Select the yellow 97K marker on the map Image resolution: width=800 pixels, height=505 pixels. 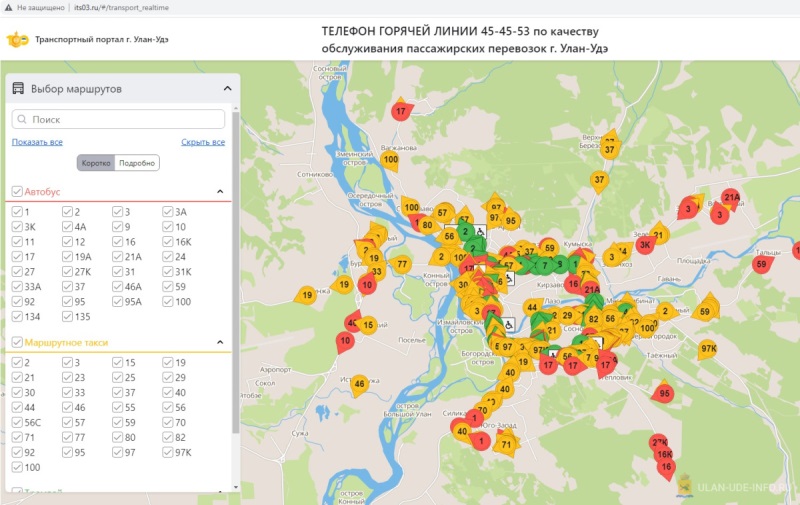tap(709, 349)
